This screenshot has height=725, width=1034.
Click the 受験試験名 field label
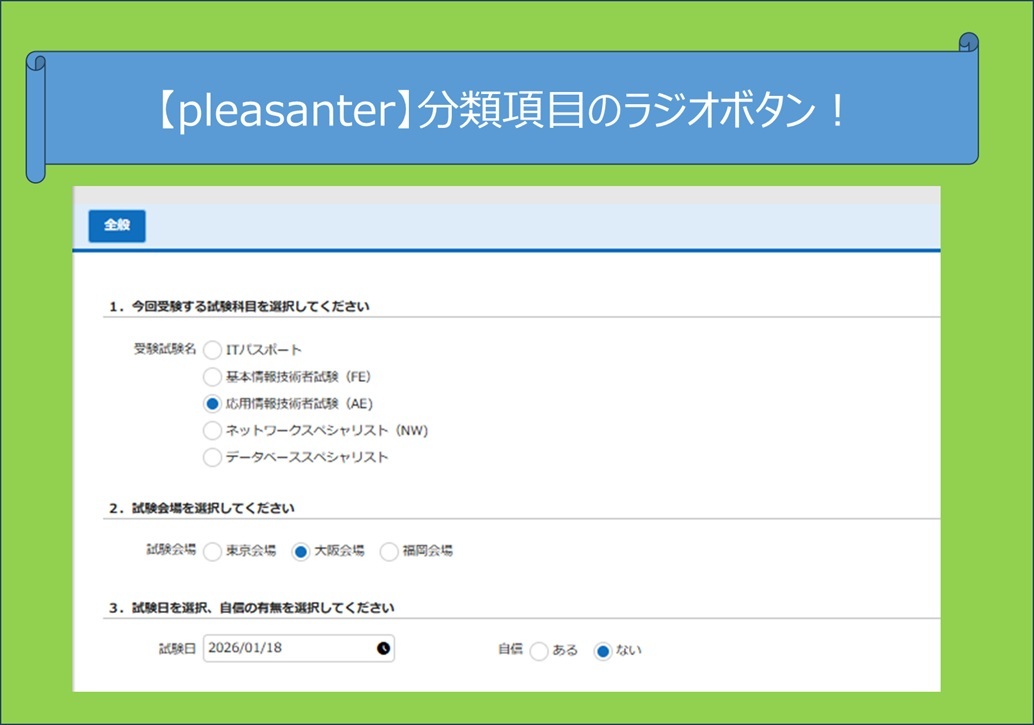point(164,349)
